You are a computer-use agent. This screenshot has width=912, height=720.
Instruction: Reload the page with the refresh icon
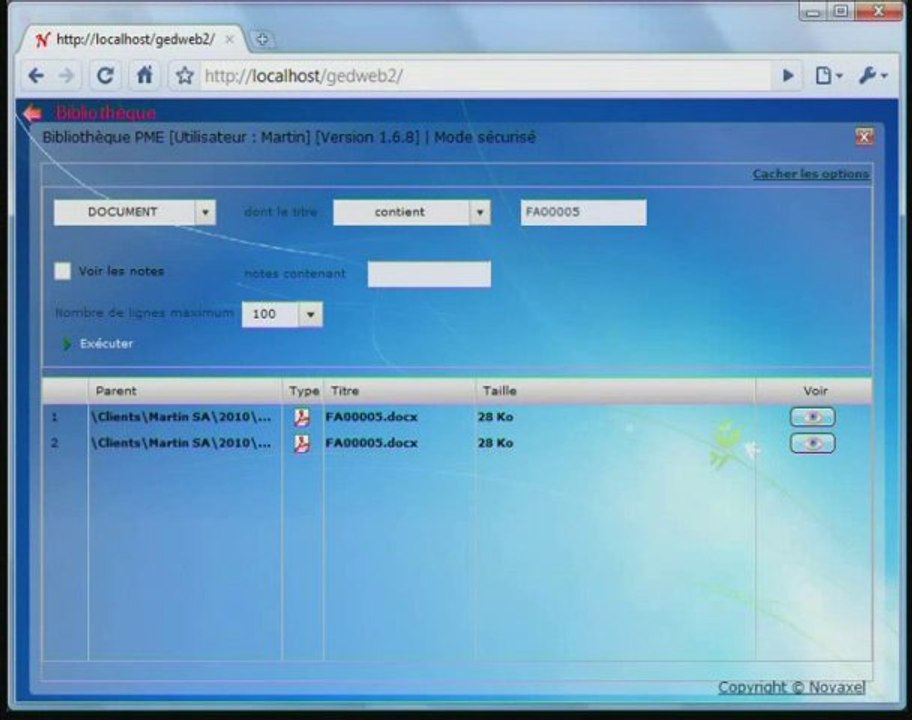tap(105, 76)
